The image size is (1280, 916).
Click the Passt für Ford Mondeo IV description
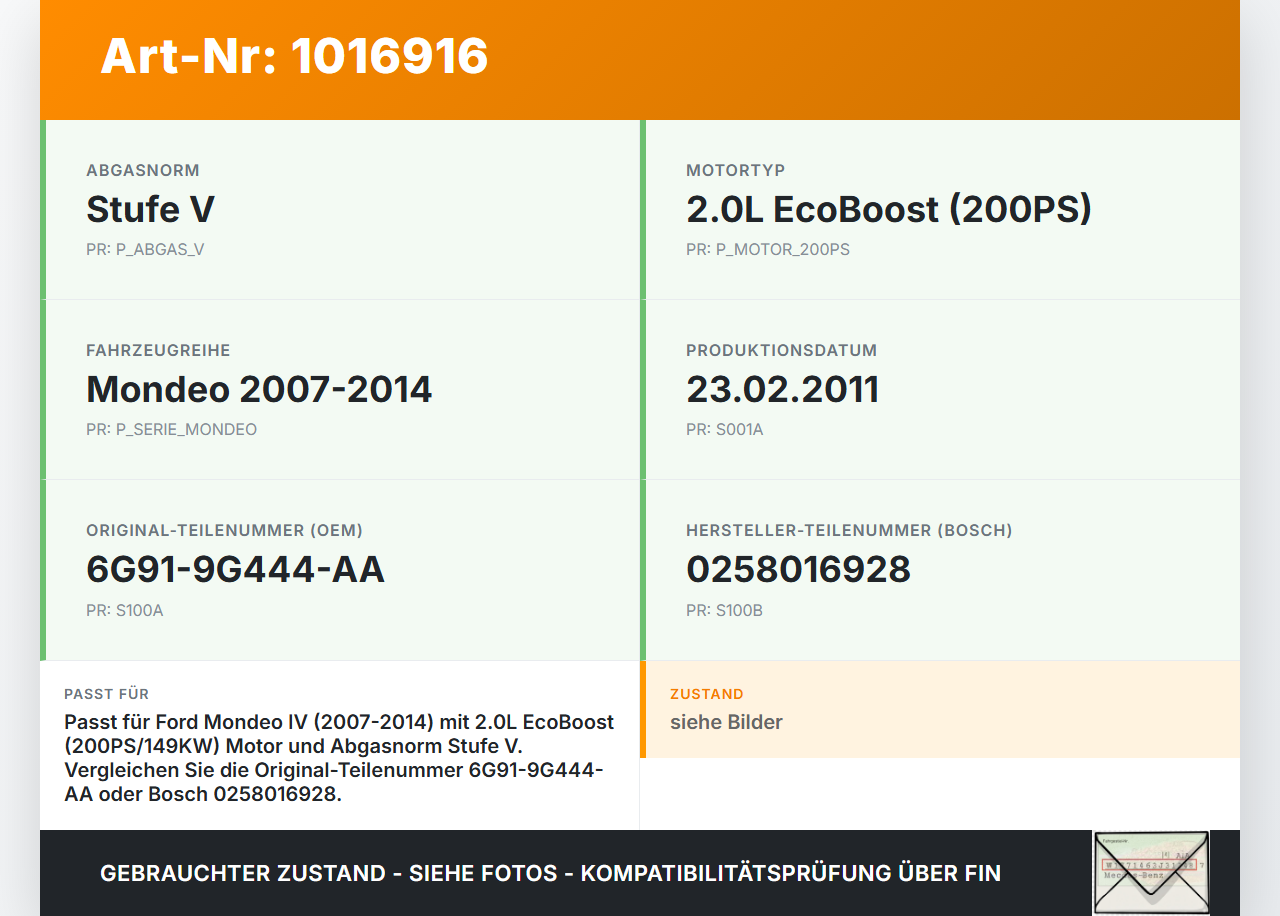tap(339, 758)
